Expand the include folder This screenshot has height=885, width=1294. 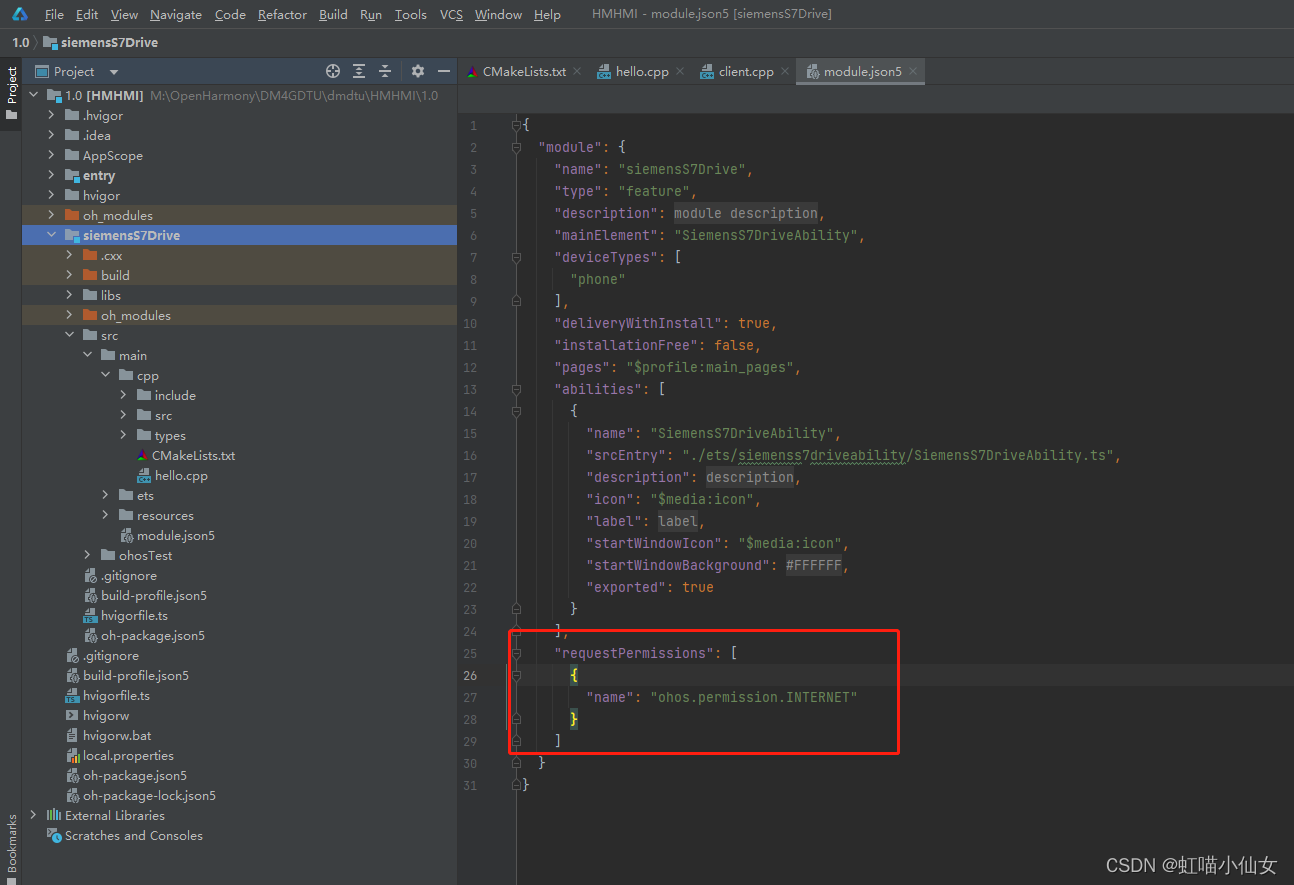click(x=124, y=395)
